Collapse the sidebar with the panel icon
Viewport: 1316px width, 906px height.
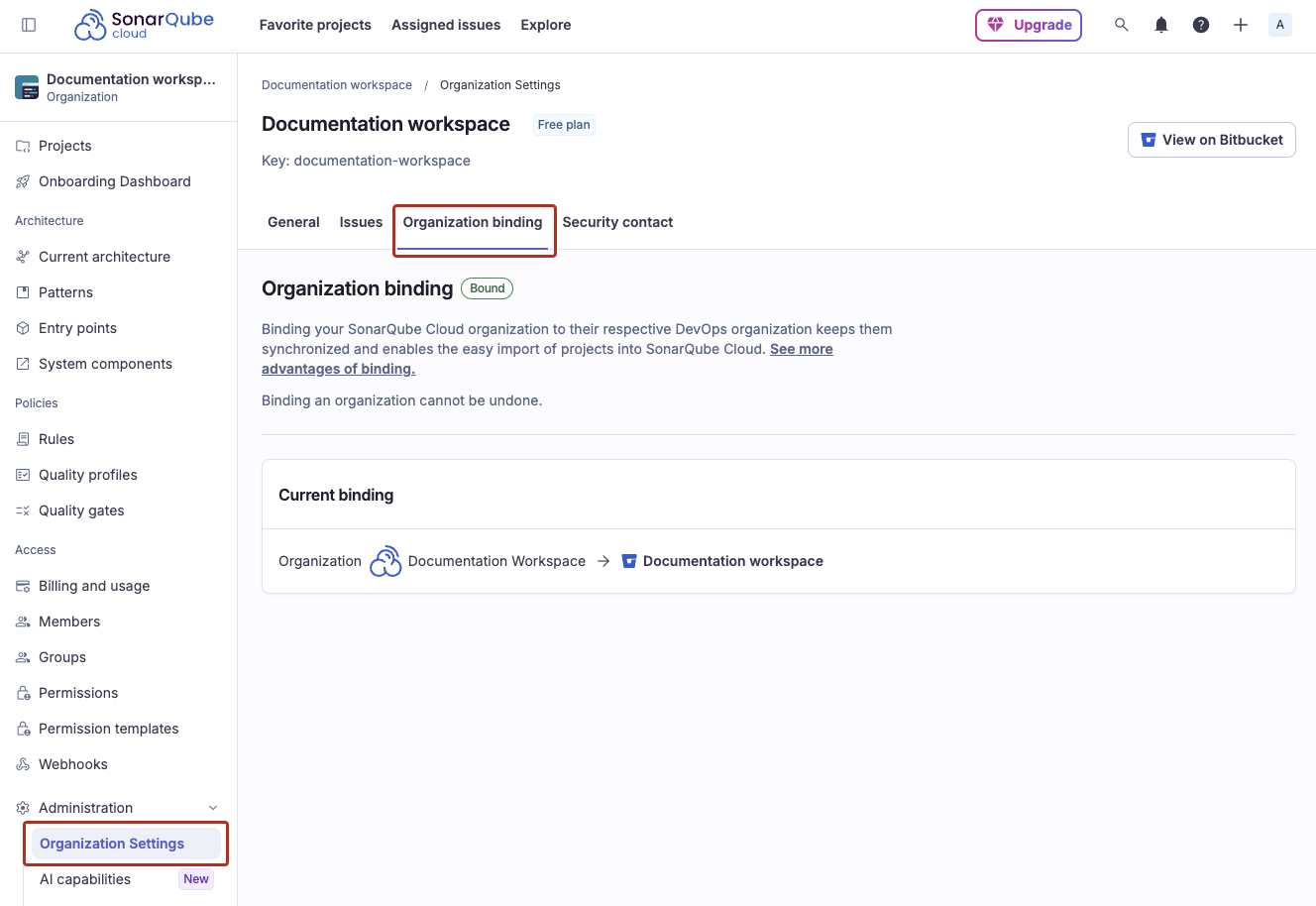click(29, 25)
